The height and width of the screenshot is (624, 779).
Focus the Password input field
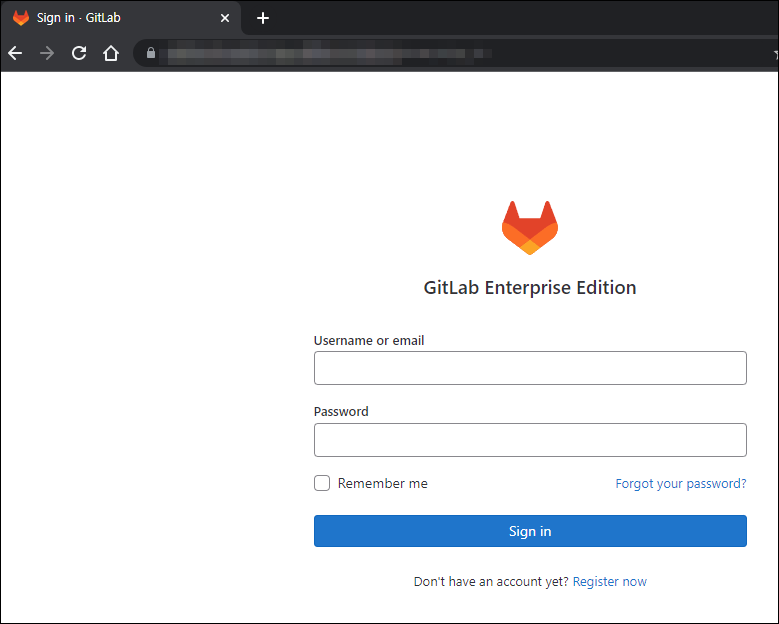coord(530,440)
